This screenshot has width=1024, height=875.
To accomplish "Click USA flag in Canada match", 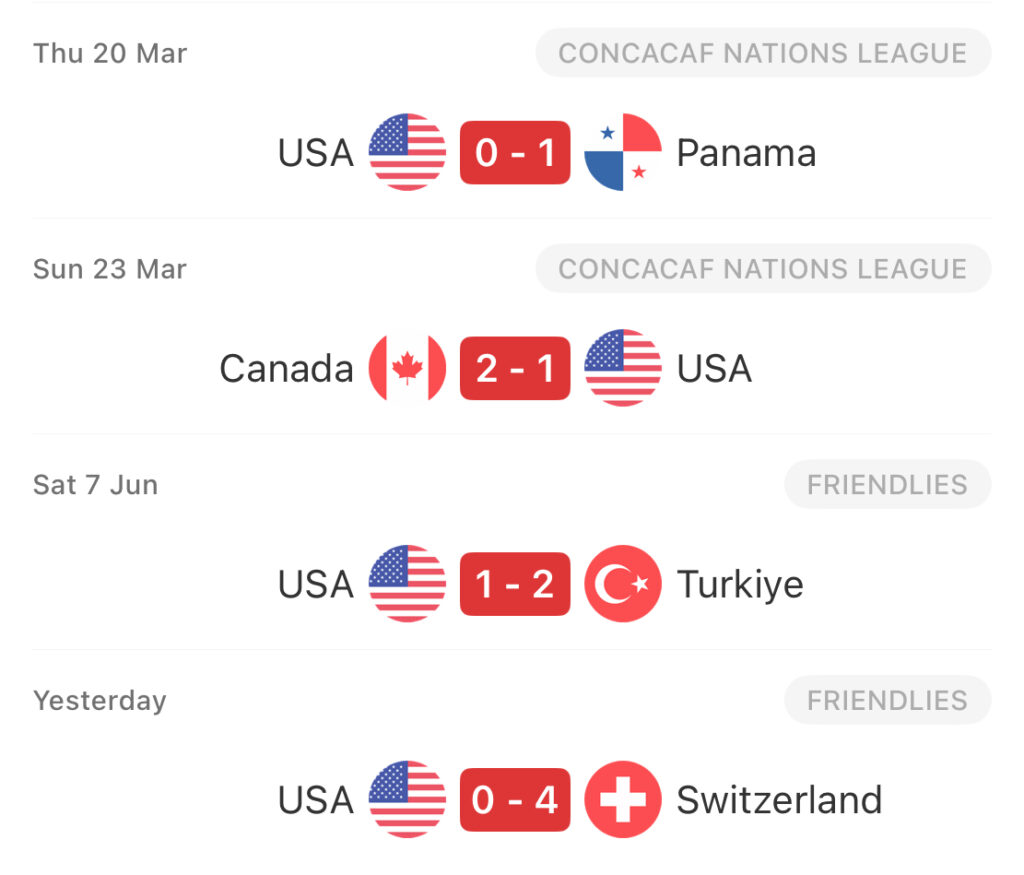I will 622,368.
